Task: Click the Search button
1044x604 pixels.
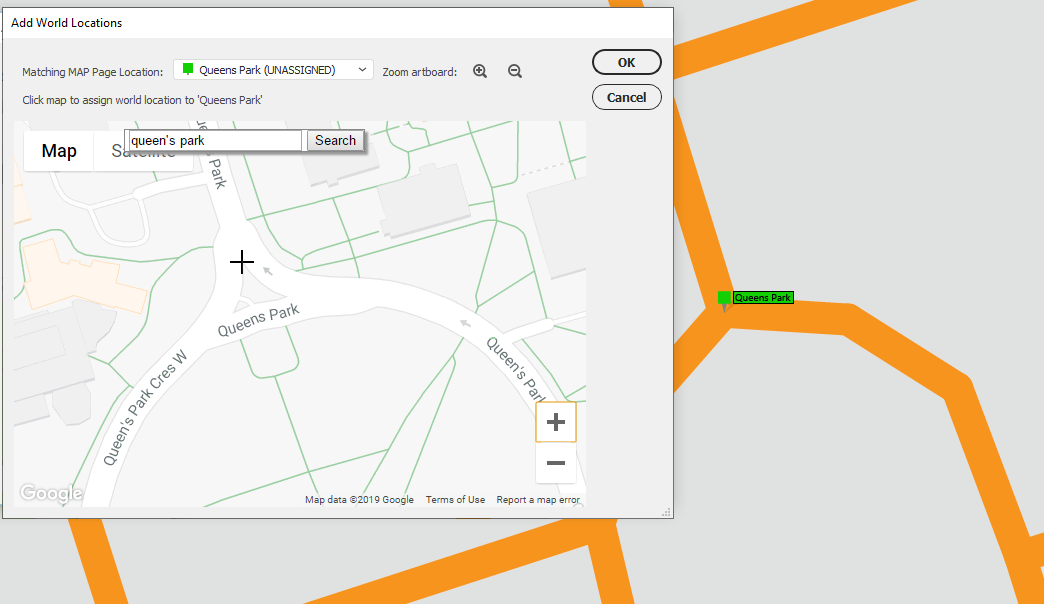Action: pos(336,141)
